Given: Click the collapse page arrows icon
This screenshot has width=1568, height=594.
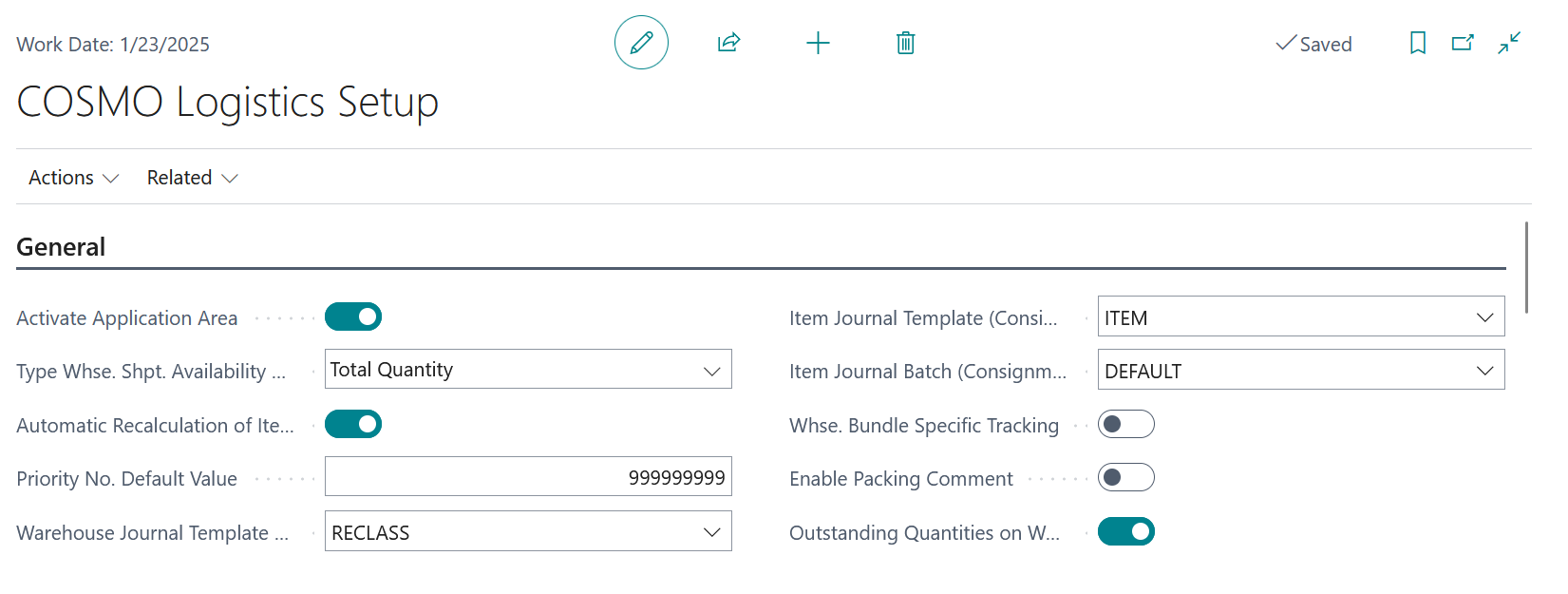Looking at the screenshot, I should coord(1509,43).
